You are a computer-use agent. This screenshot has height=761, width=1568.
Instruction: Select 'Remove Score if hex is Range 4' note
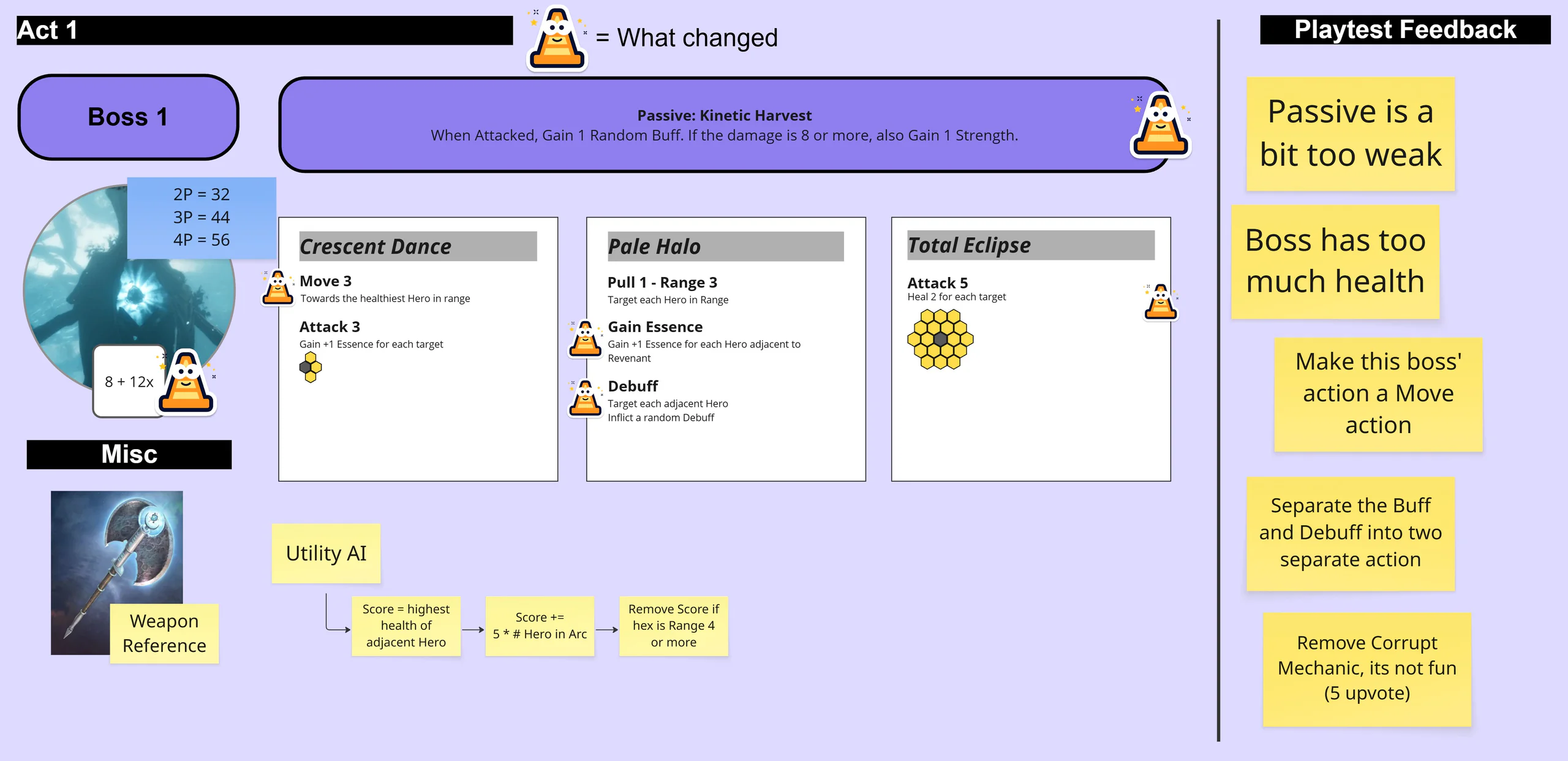(674, 626)
